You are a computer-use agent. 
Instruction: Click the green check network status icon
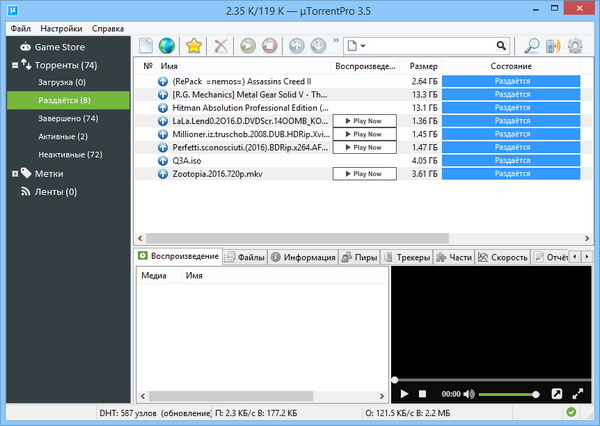(571, 412)
